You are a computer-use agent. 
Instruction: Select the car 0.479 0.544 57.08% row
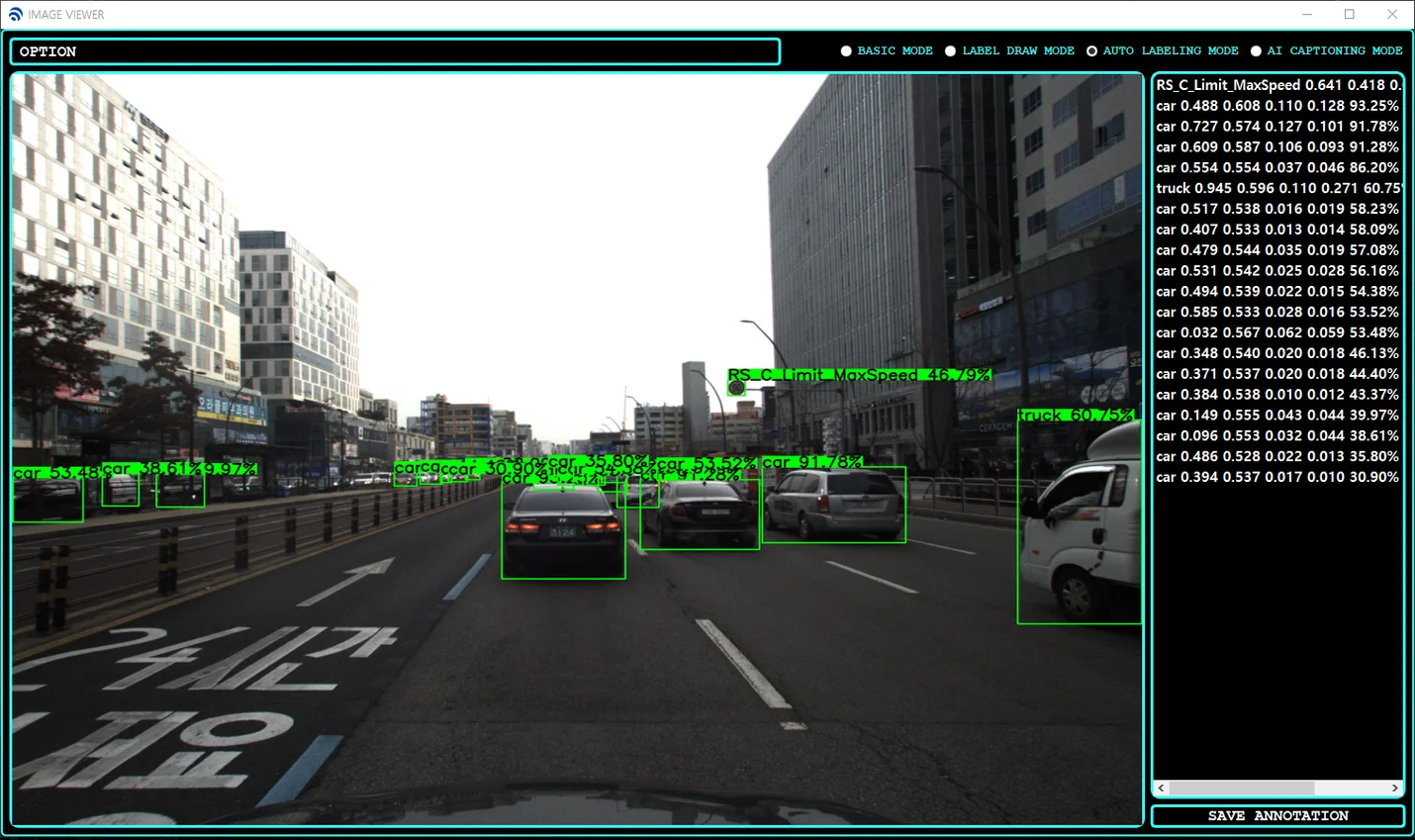tap(1278, 250)
